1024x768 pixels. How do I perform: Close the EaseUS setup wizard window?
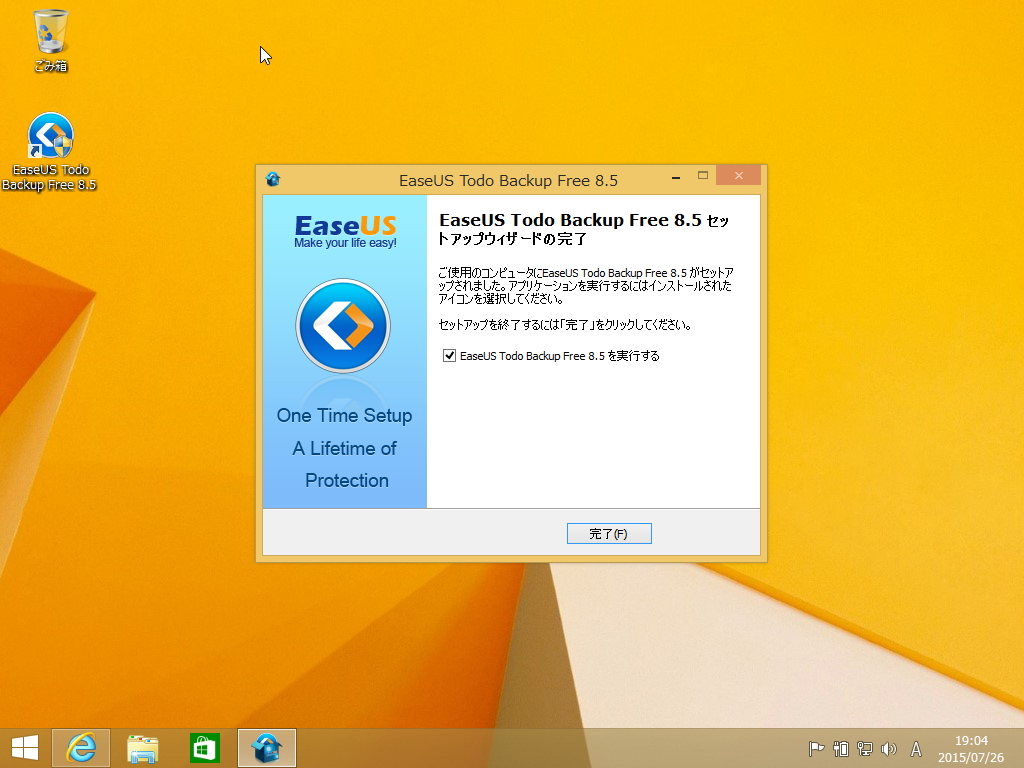[739, 176]
